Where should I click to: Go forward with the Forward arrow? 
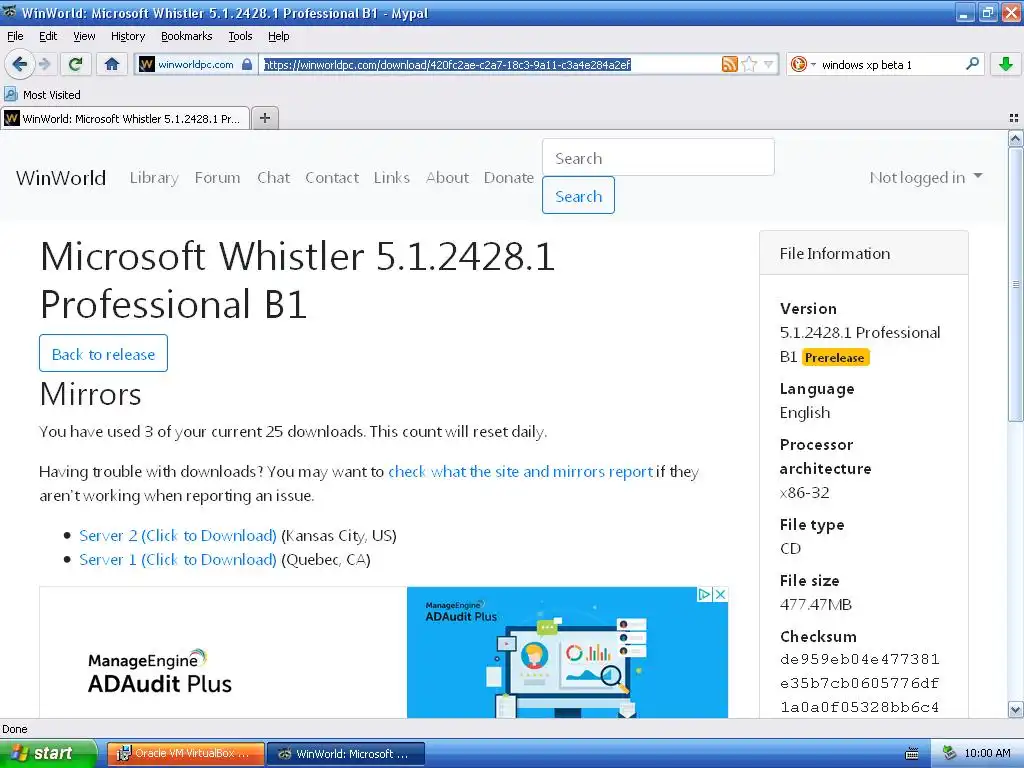pyautogui.click(x=44, y=64)
